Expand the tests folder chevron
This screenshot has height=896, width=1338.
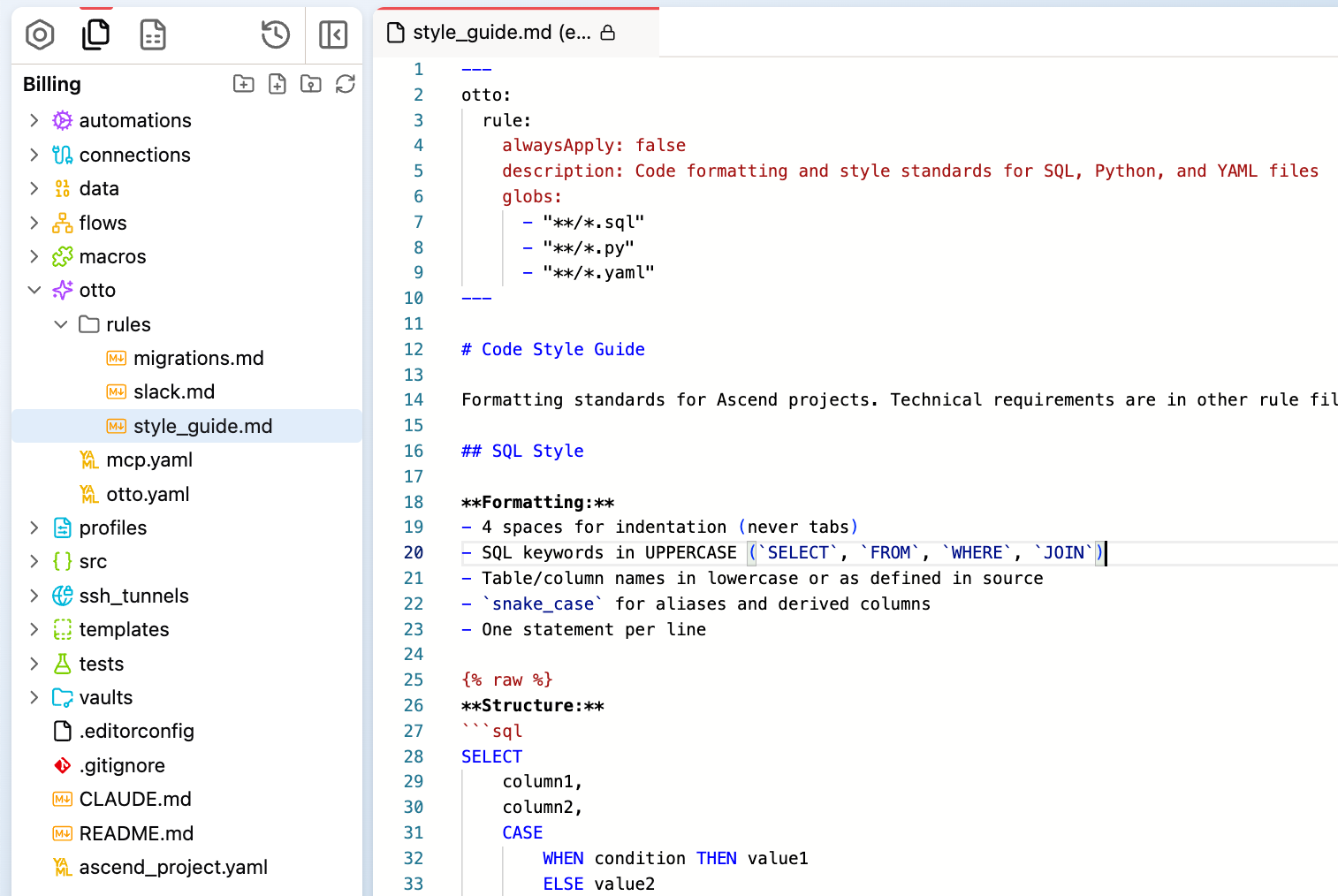34,664
